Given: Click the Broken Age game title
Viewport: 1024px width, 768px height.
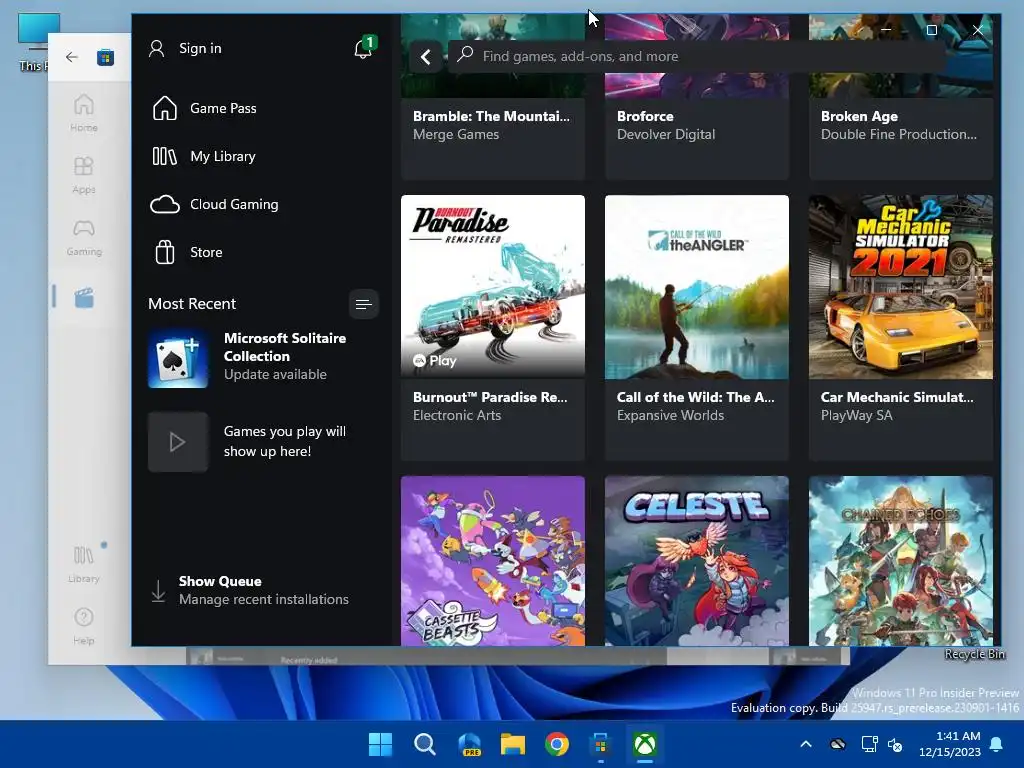Looking at the screenshot, I should point(859,116).
